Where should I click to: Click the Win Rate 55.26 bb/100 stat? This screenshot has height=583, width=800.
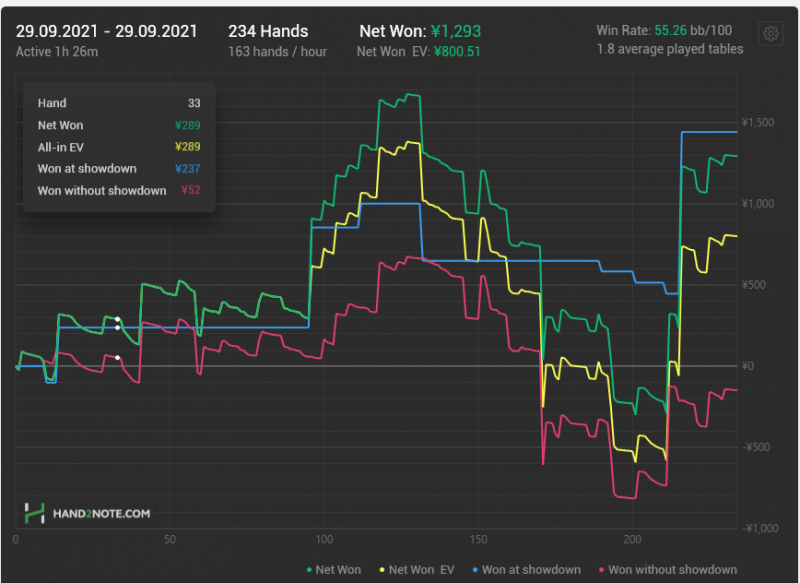(669, 30)
